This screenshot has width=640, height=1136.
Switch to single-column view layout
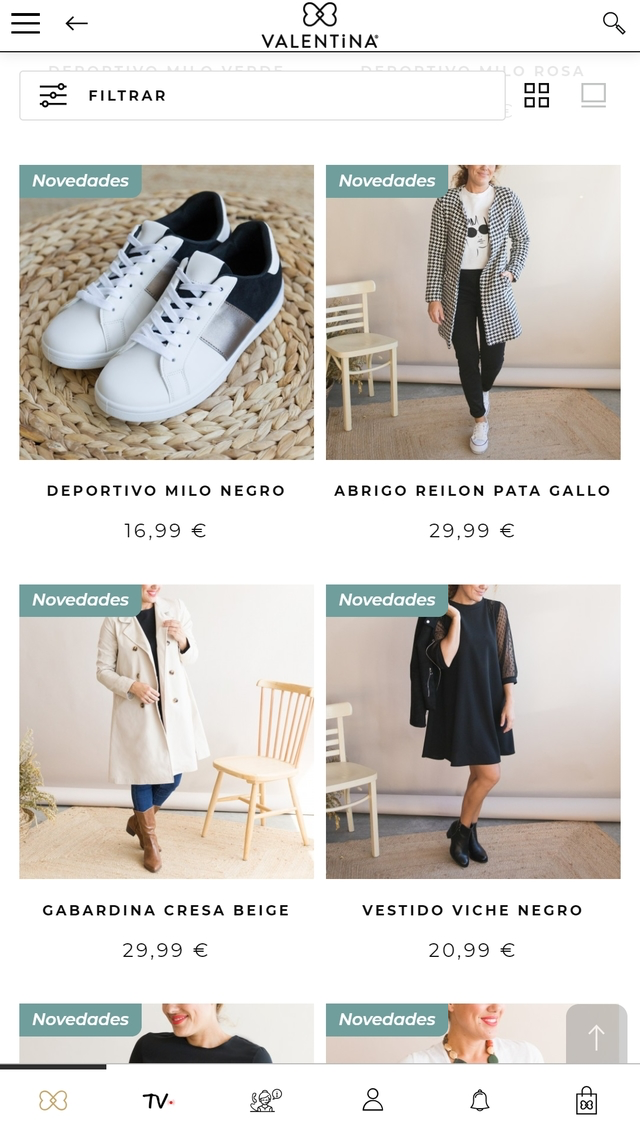pyautogui.click(x=594, y=95)
